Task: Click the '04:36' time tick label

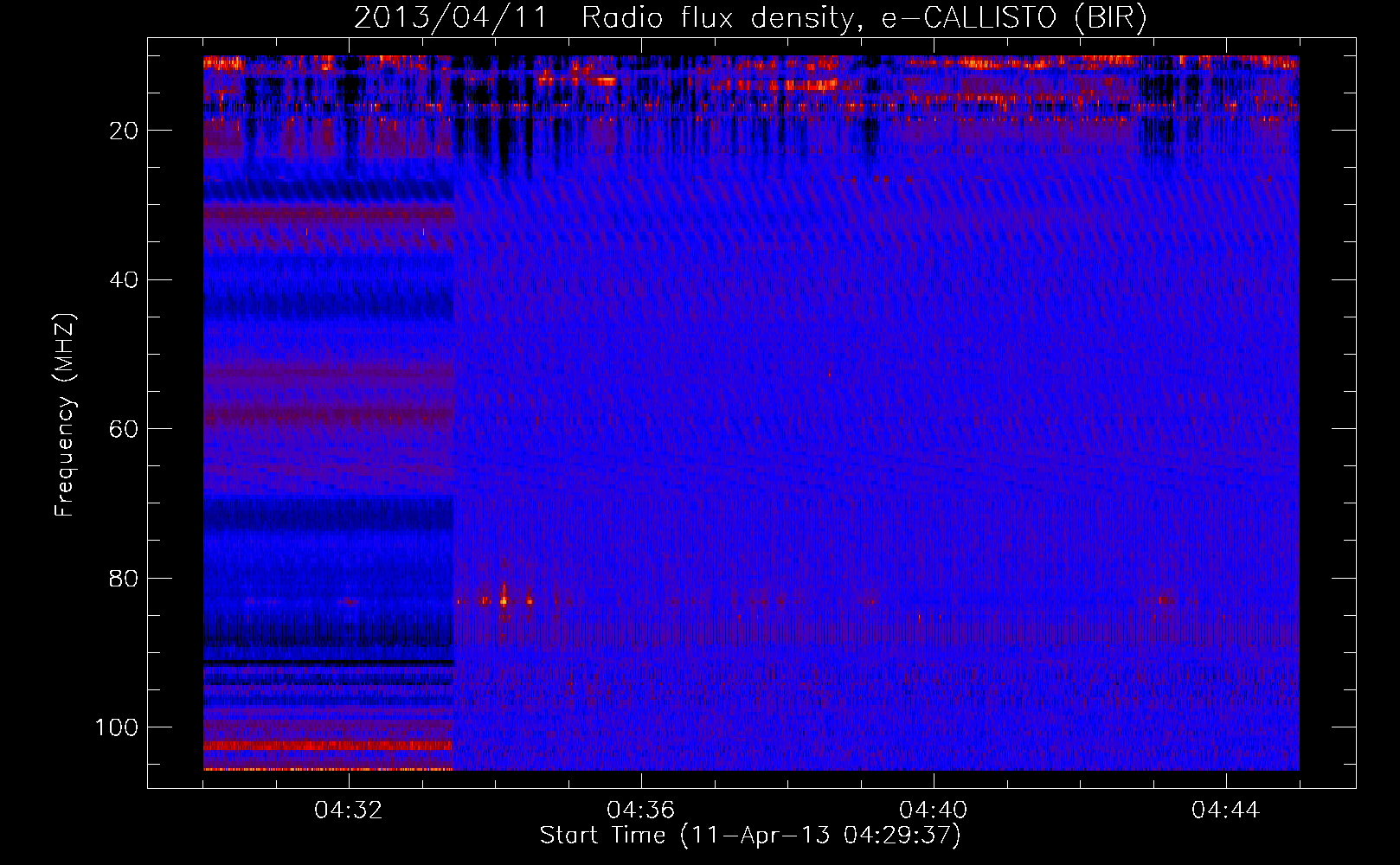Action: tap(641, 811)
